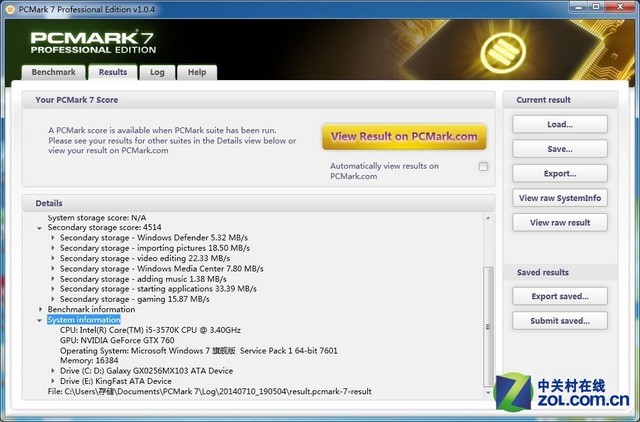Viewport: 640px width, 422px height.
Task: Collapse the System information node
Action: click(40, 320)
